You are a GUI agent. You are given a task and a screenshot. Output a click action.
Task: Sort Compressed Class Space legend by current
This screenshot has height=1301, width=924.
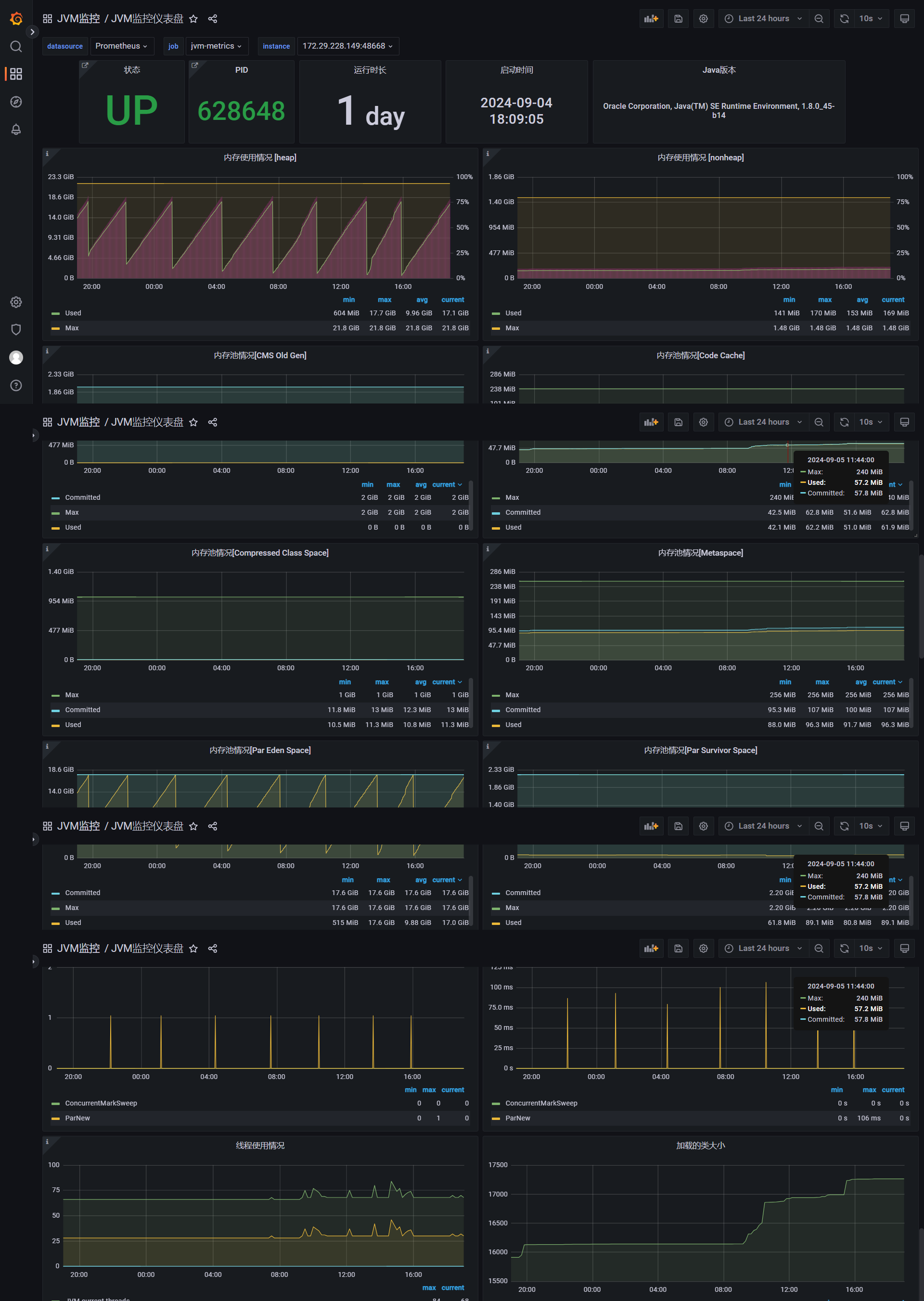coord(447,682)
